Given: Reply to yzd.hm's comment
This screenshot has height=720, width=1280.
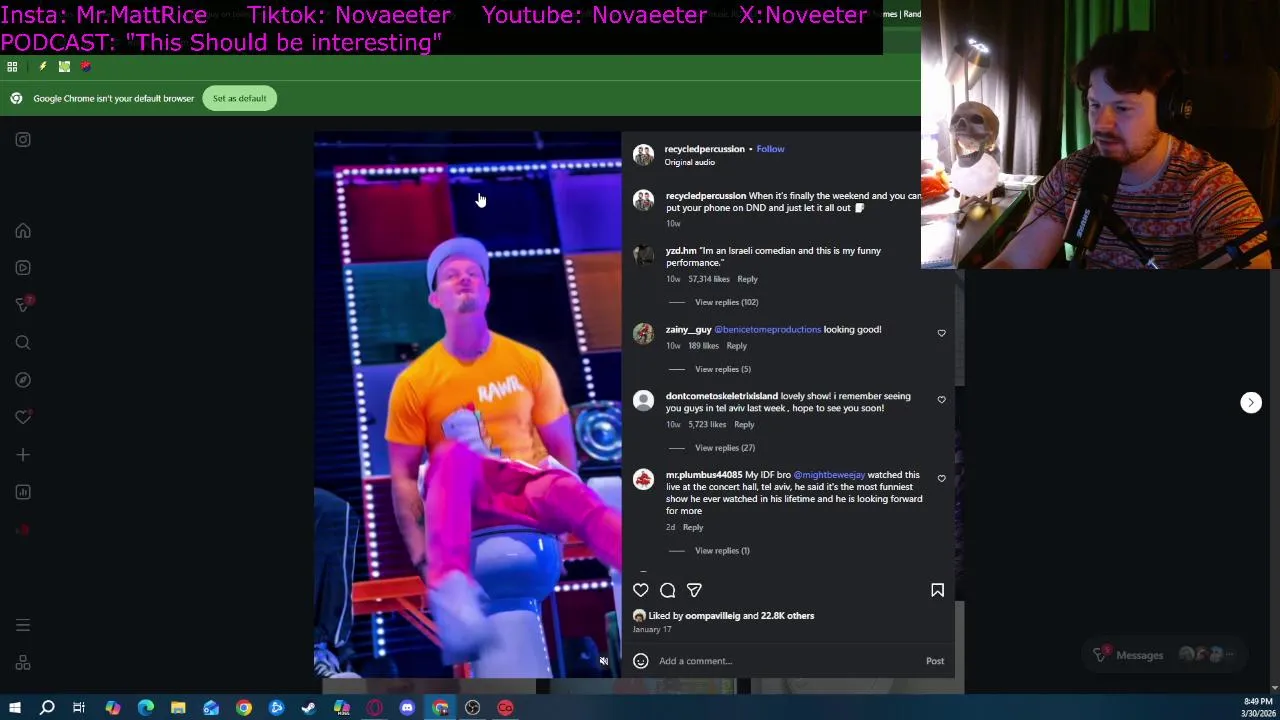Looking at the screenshot, I should [747, 279].
